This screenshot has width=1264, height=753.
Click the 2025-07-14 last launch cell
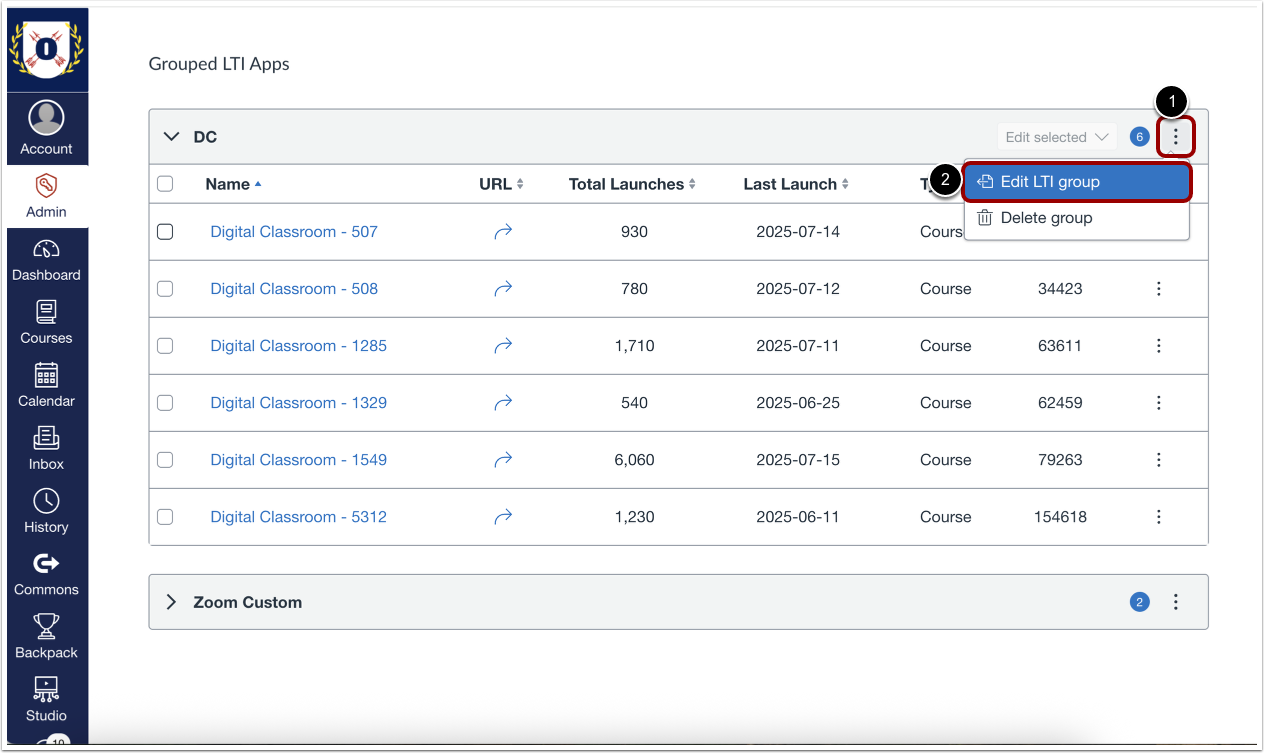point(798,232)
